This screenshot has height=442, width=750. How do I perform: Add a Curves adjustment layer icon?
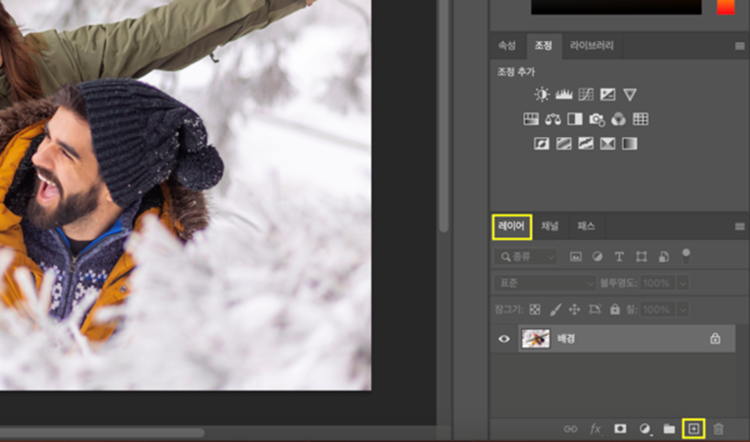pyautogui.click(x=586, y=94)
